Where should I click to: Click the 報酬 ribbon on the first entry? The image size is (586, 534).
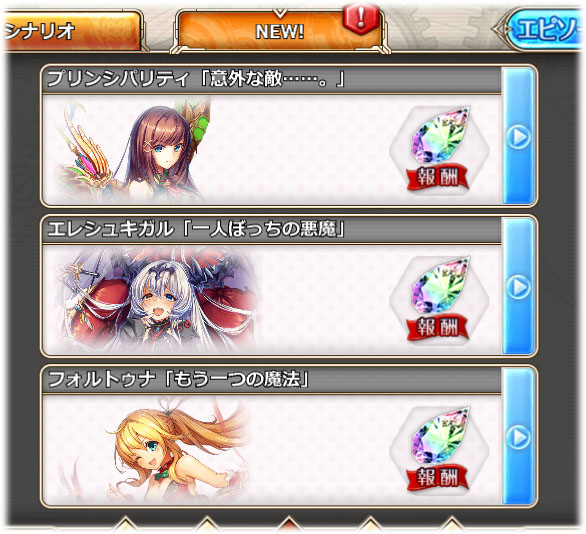(x=438, y=177)
